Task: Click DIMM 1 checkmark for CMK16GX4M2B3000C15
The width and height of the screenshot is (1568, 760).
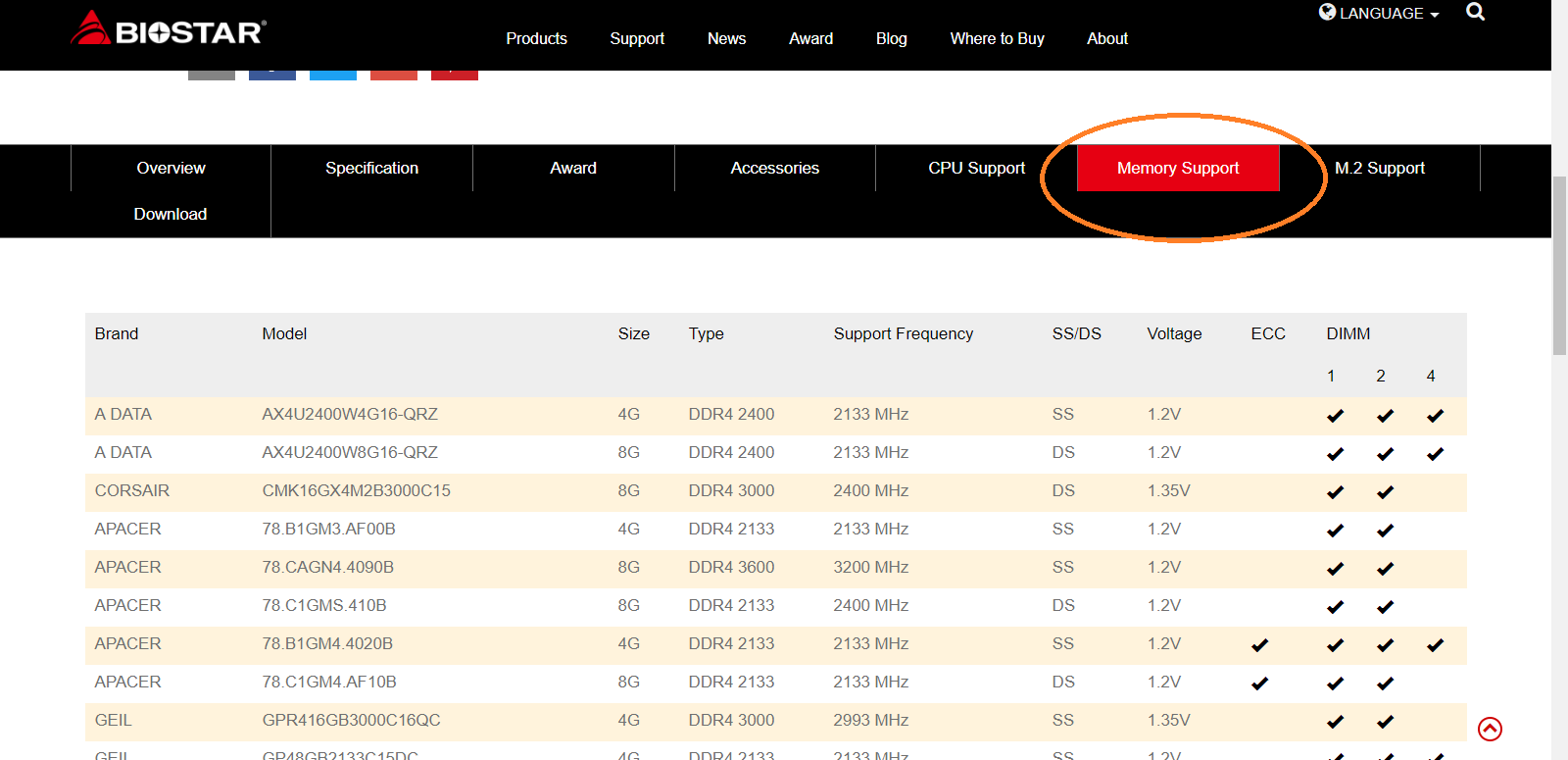Action: [1335, 492]
